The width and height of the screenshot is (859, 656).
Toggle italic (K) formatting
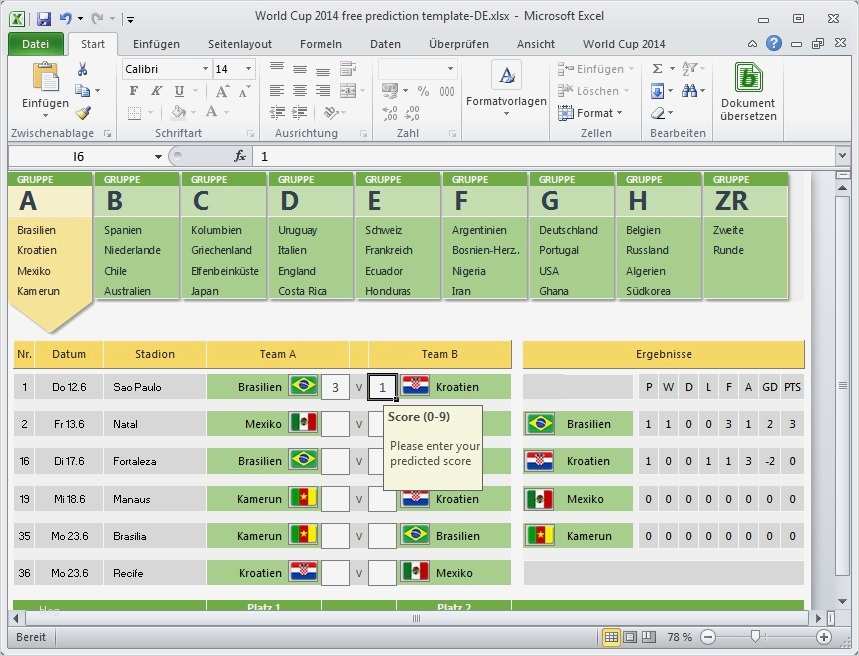[156, 91]
